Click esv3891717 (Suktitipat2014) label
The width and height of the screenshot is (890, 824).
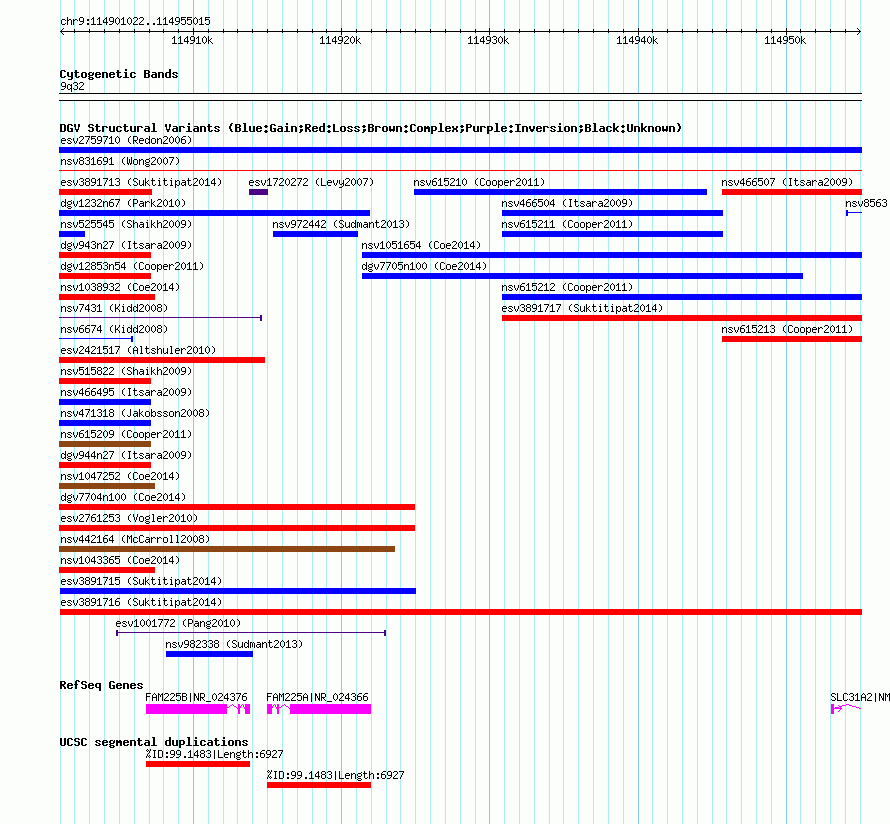(x=582, y=308)
